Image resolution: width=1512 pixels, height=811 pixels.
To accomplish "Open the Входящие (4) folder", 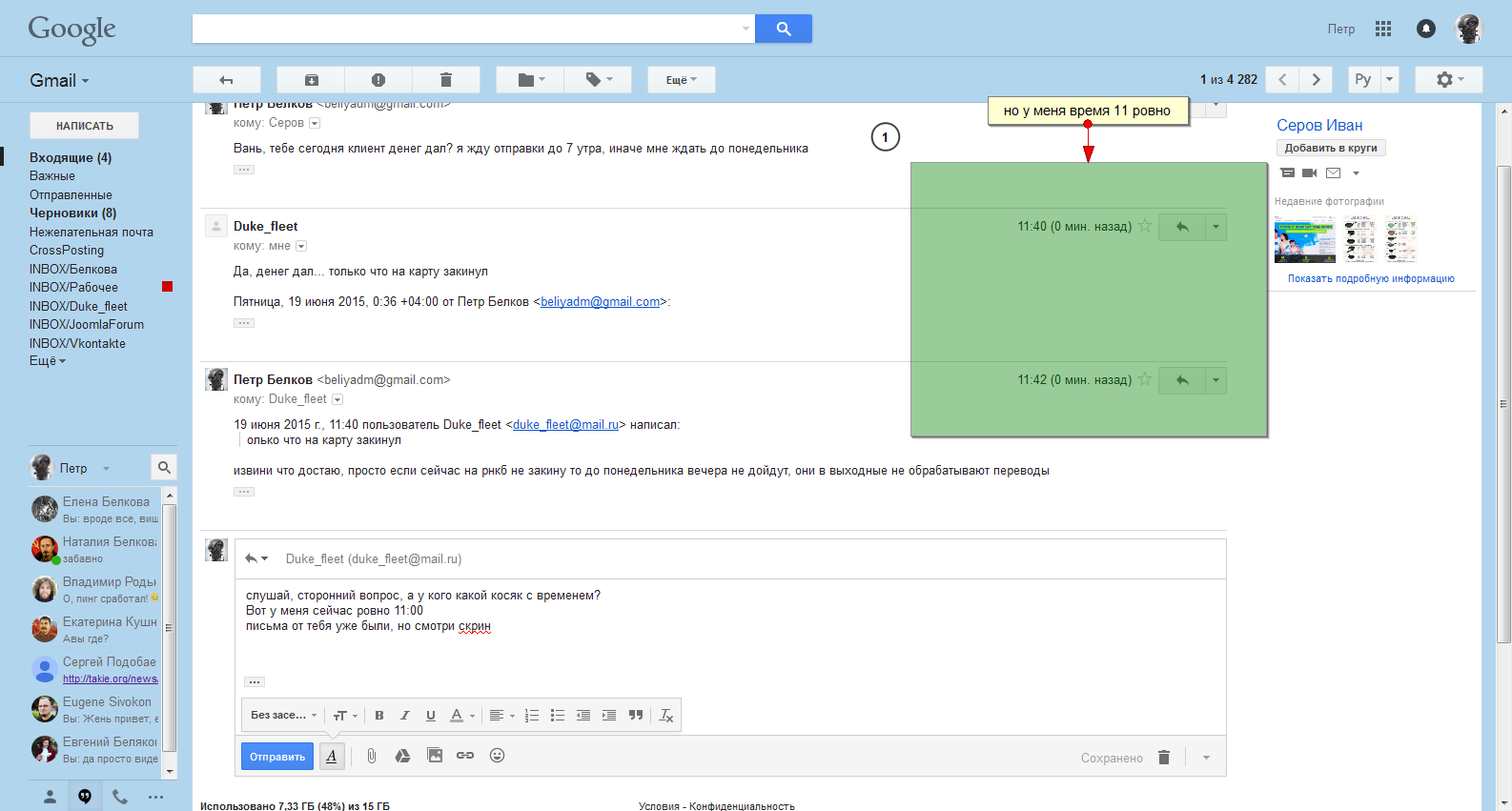I will (71, 157).
